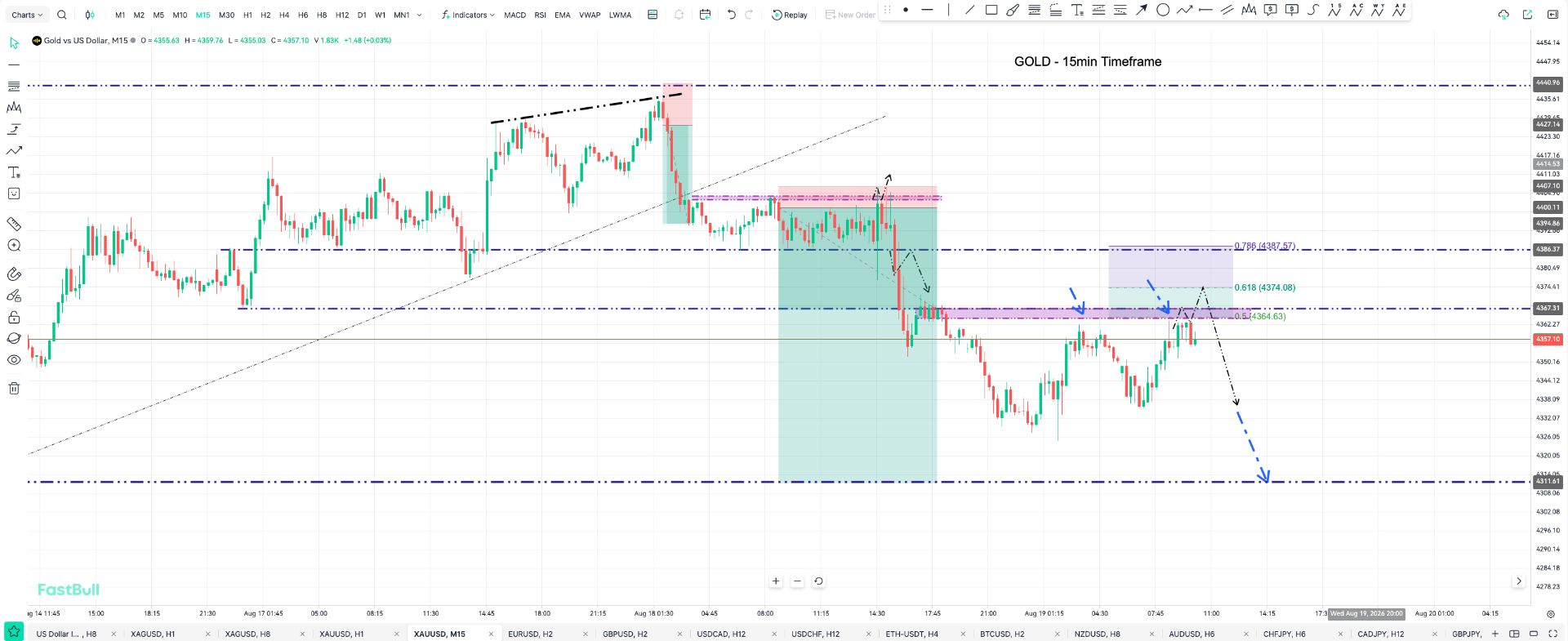Toggle magnet snap mode in left sidebar
Screen dimensions: 1568x641
14,274
